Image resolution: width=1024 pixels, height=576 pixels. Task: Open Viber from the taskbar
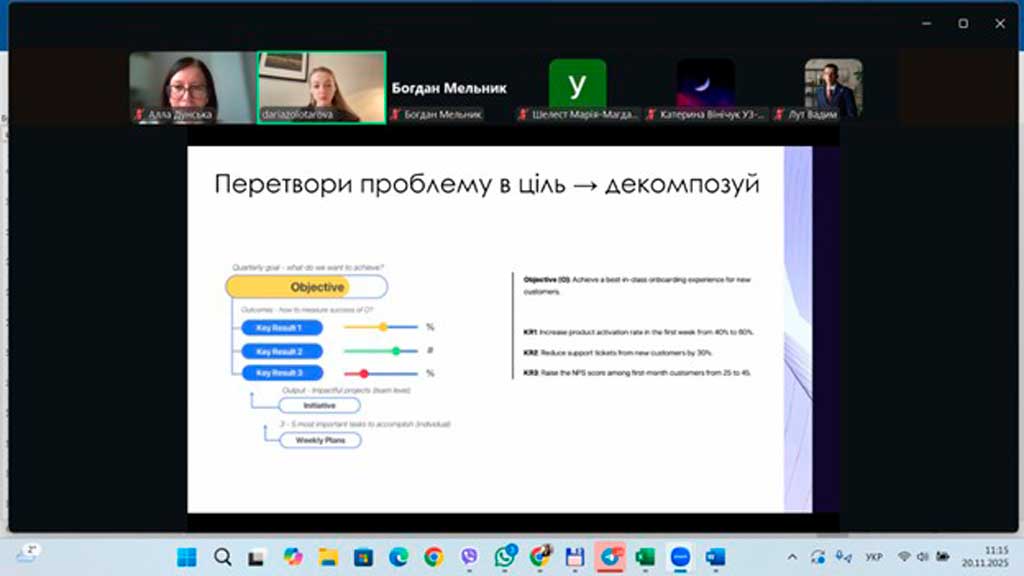469,556
